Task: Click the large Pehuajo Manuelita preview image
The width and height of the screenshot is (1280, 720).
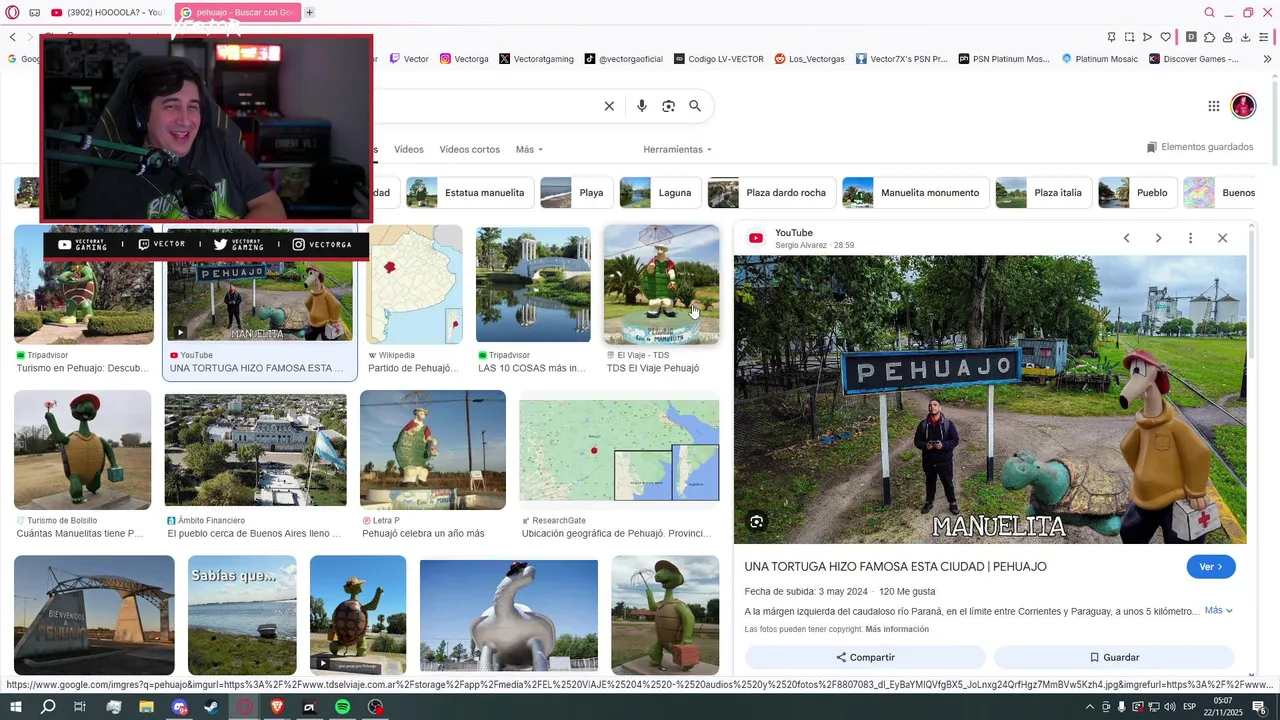Action: [990, 400]
